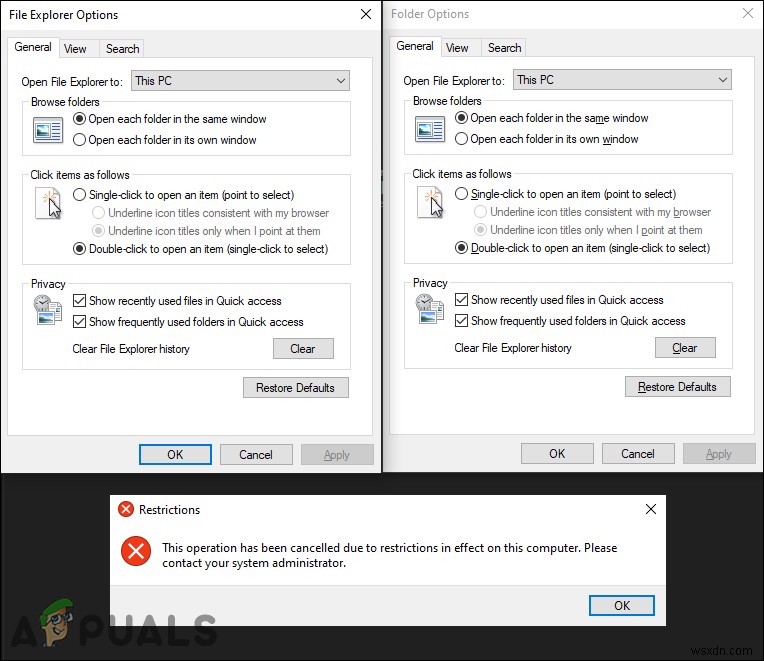This screenshot has width=764, height=661.
Task: Toggle recently used files checkbox in Folder Options
Action: point(461,300)
